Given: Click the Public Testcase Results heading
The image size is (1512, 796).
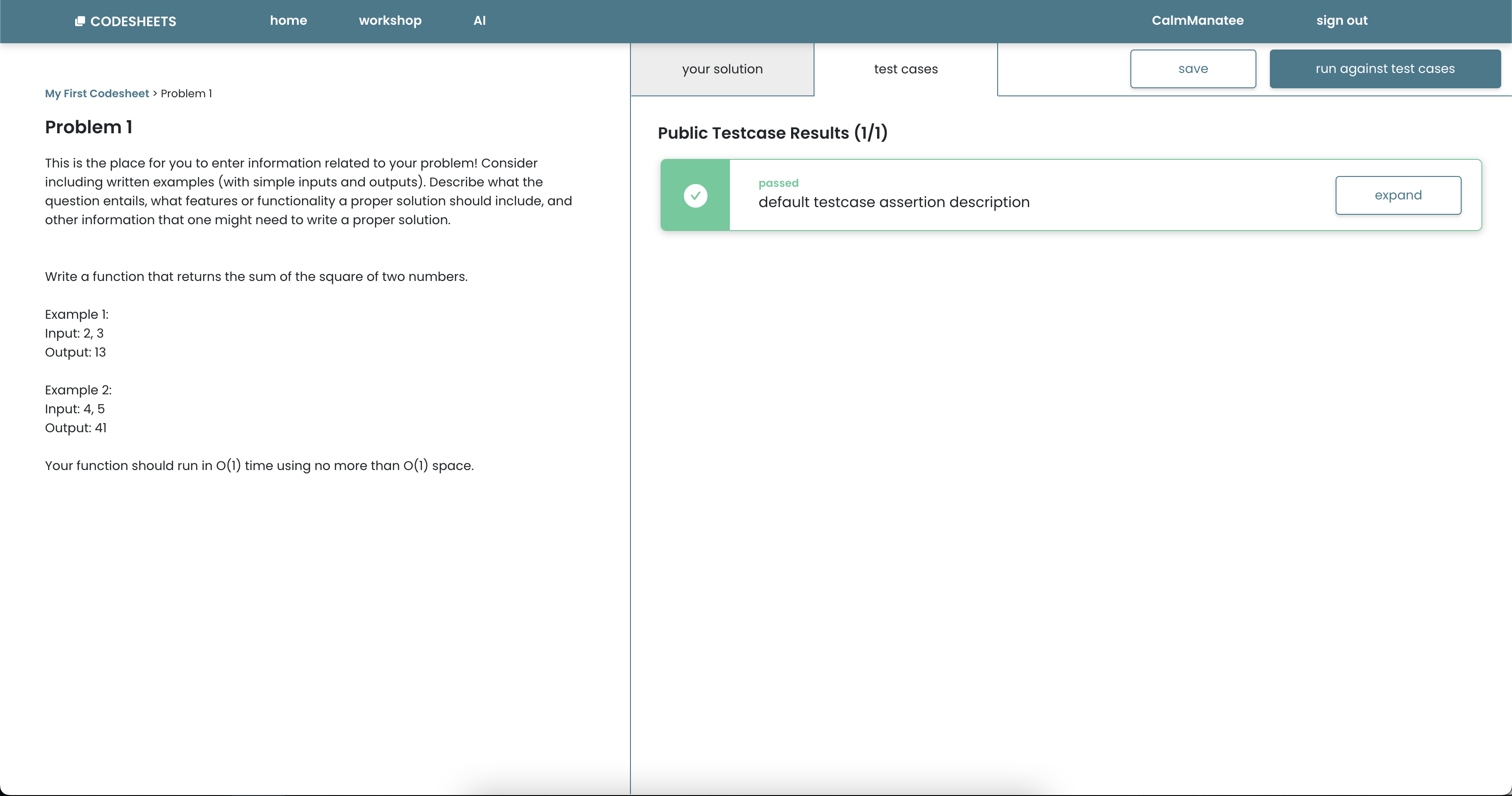Looking at the screenshot, I should click(772, 133).
